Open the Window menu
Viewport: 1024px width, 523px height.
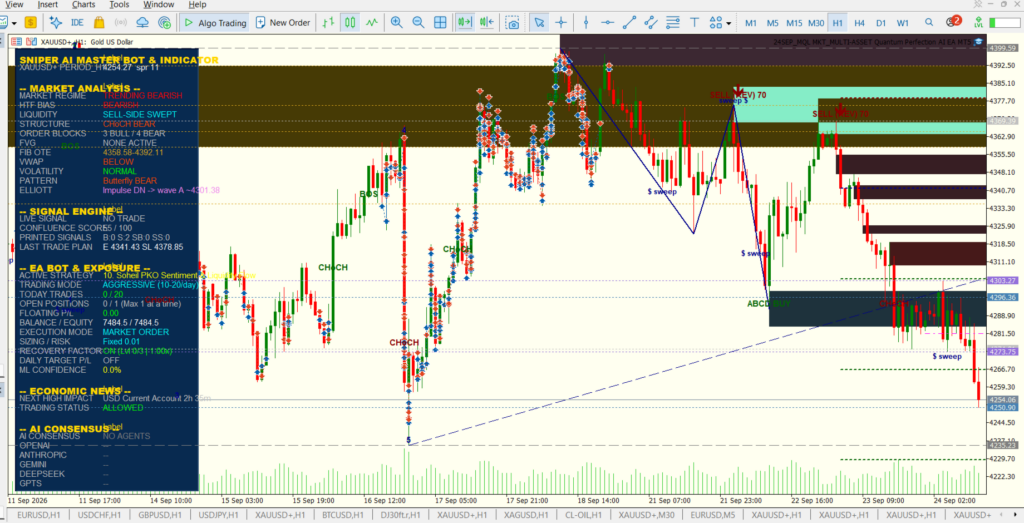coord(159,5)
